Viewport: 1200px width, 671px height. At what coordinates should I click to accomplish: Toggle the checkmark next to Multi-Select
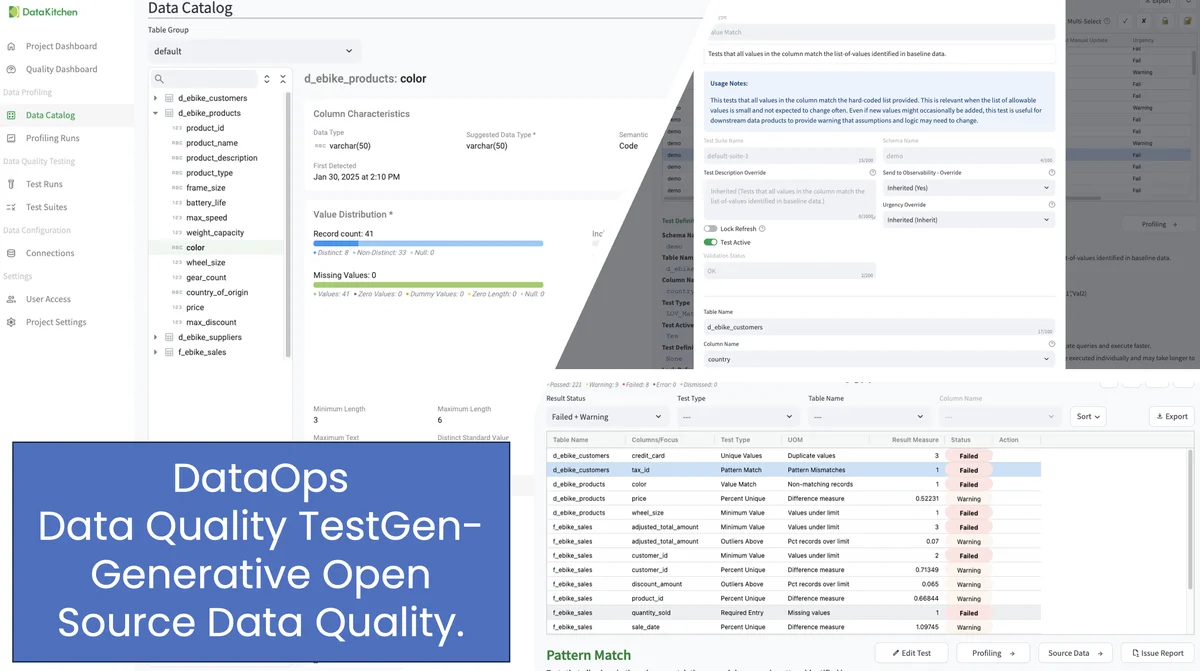click(x=1124, y=20)
